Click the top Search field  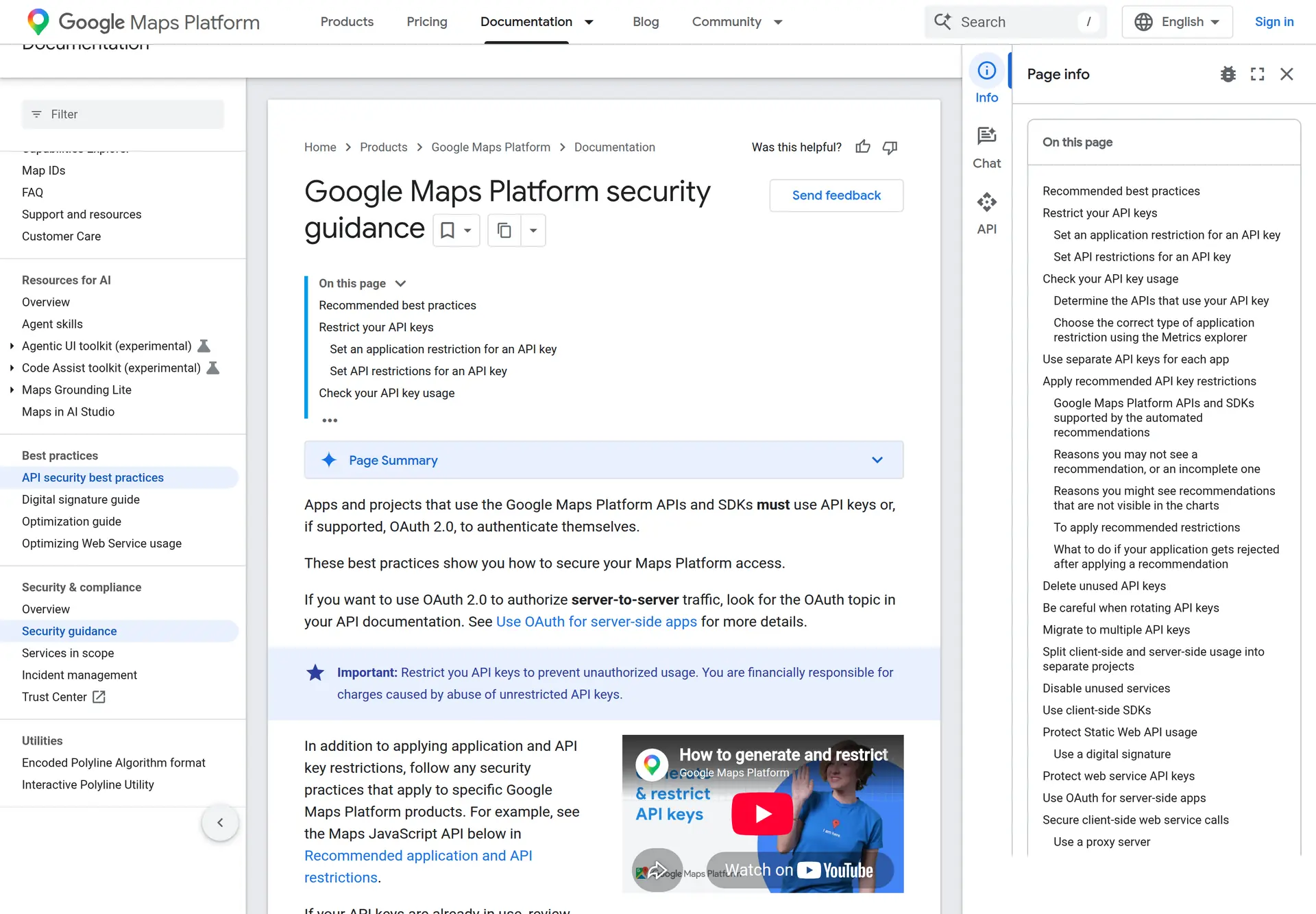(1016, 22)
